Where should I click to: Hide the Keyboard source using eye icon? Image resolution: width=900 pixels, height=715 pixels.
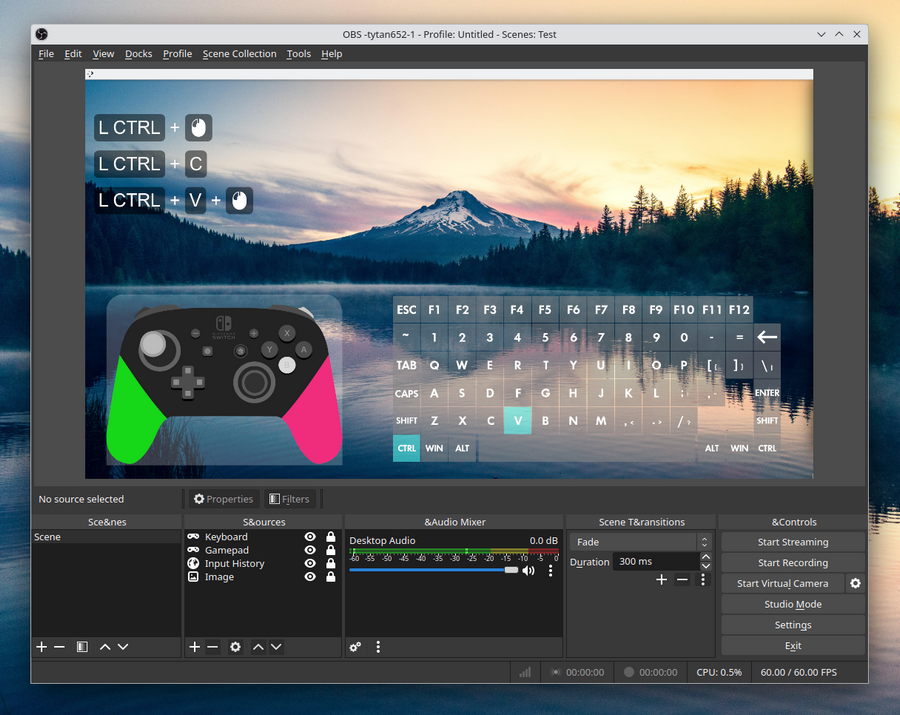[310, 537]
